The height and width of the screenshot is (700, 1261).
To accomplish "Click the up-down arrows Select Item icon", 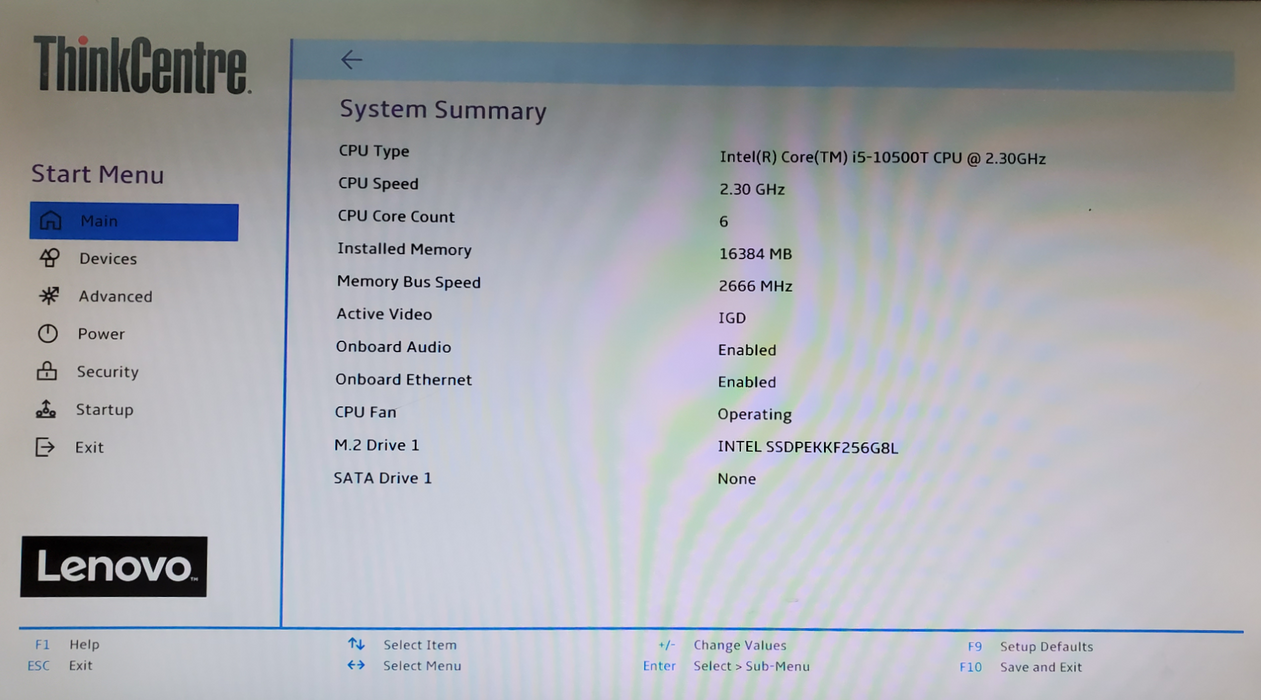I will (356, 645).
